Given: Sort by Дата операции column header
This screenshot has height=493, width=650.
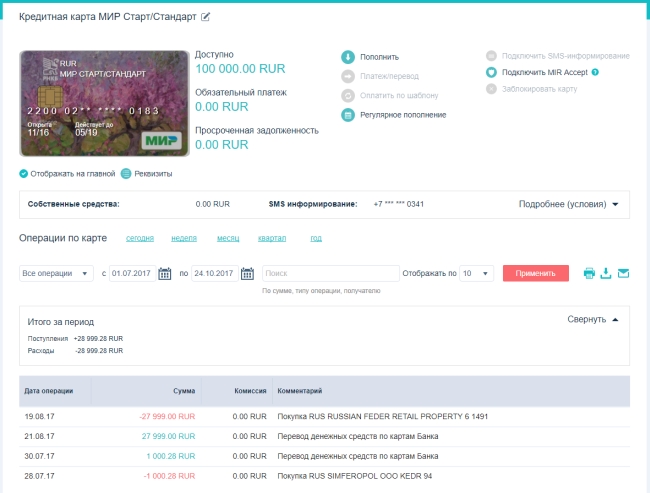Looking at the screenshot, I should click(x=49, y=391).
